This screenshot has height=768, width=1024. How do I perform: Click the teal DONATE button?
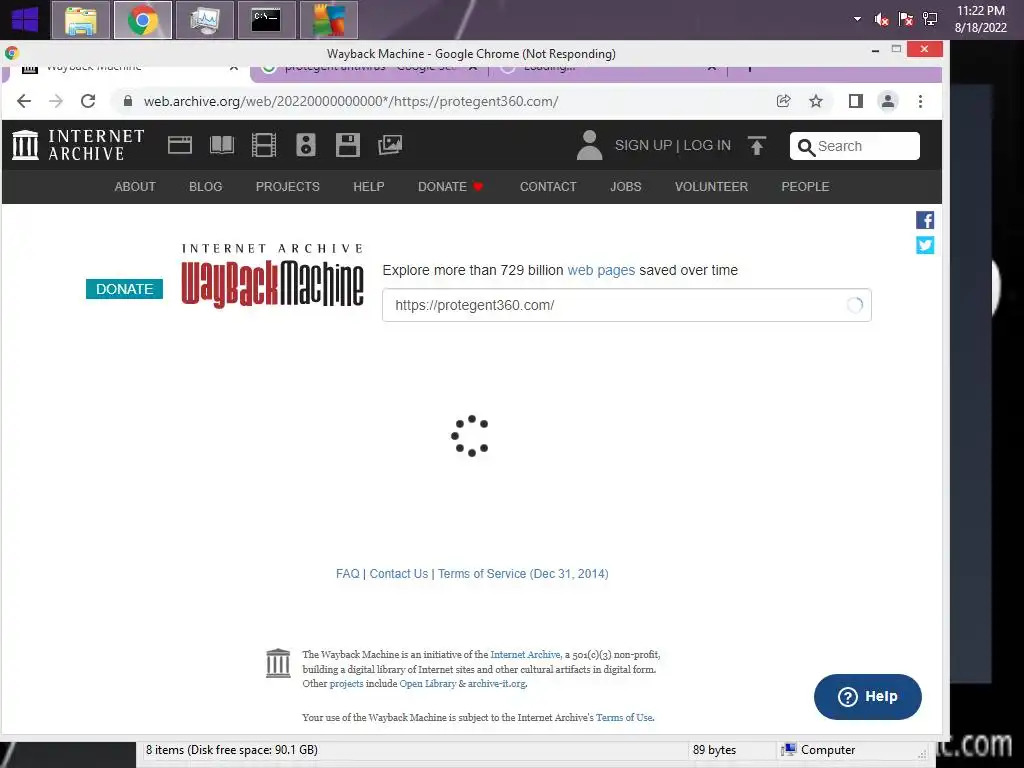click(124, 289)
